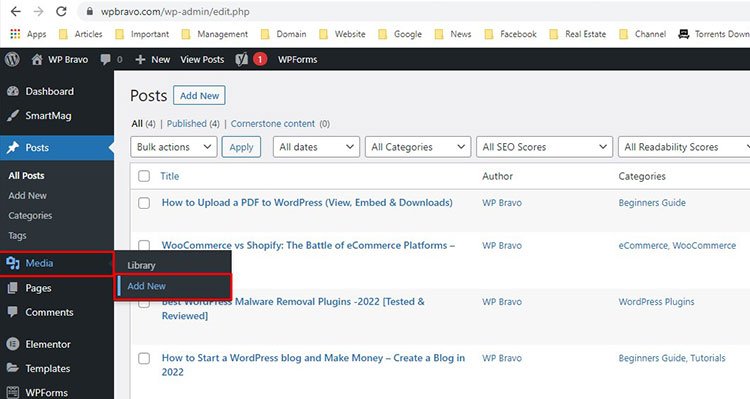Open comments bubble in admin bar
Viewport: 750px width, 399px height.
coord(106,59)
